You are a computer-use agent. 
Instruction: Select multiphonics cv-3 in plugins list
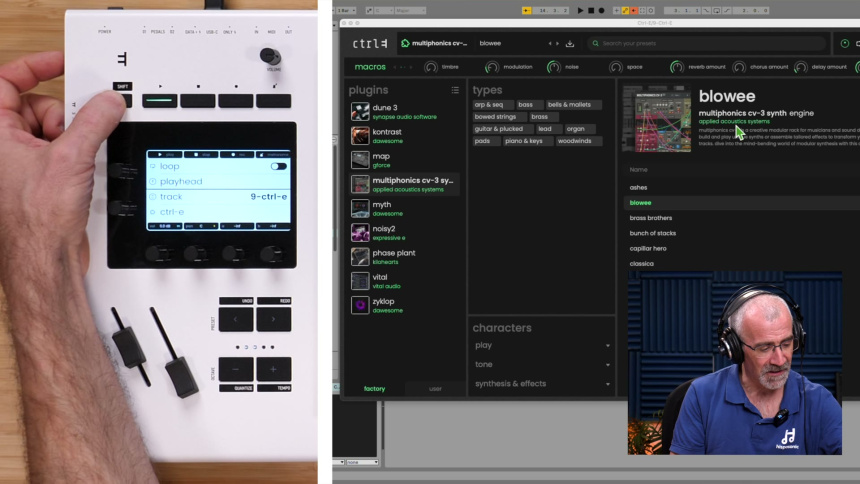click(405, 184)
